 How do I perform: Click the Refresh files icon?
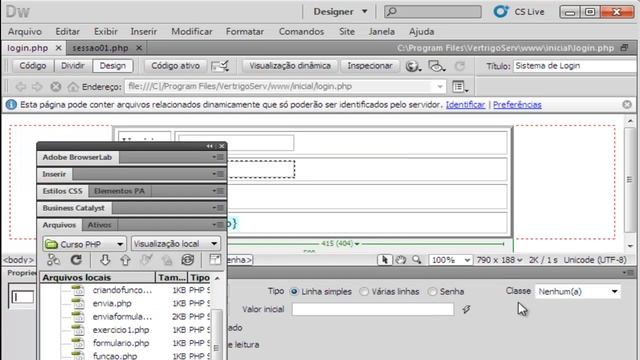point(76,260)
